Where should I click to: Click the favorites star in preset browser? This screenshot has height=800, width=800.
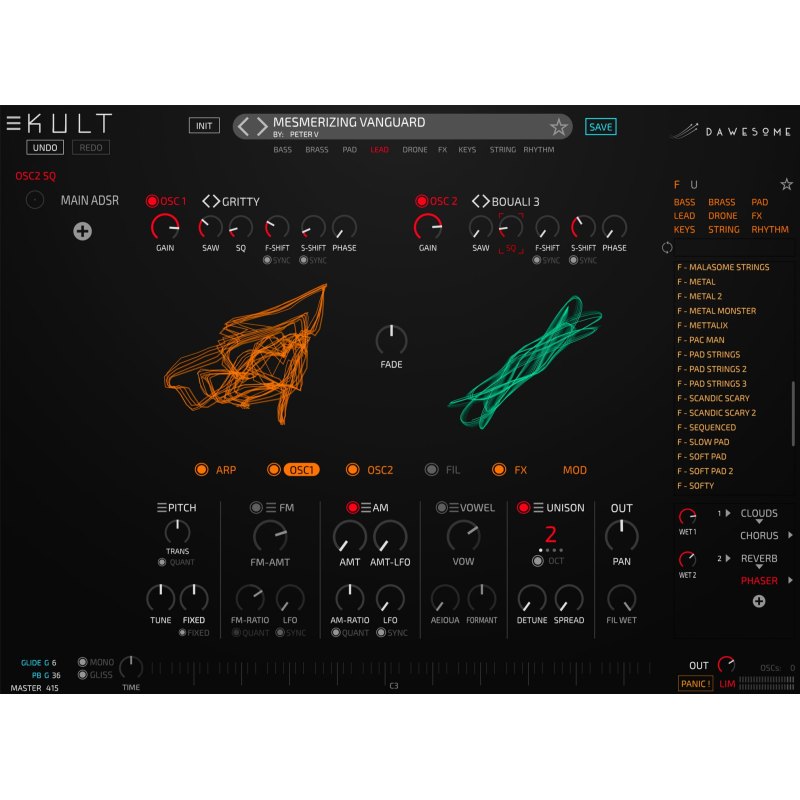[x=786, y=184]
